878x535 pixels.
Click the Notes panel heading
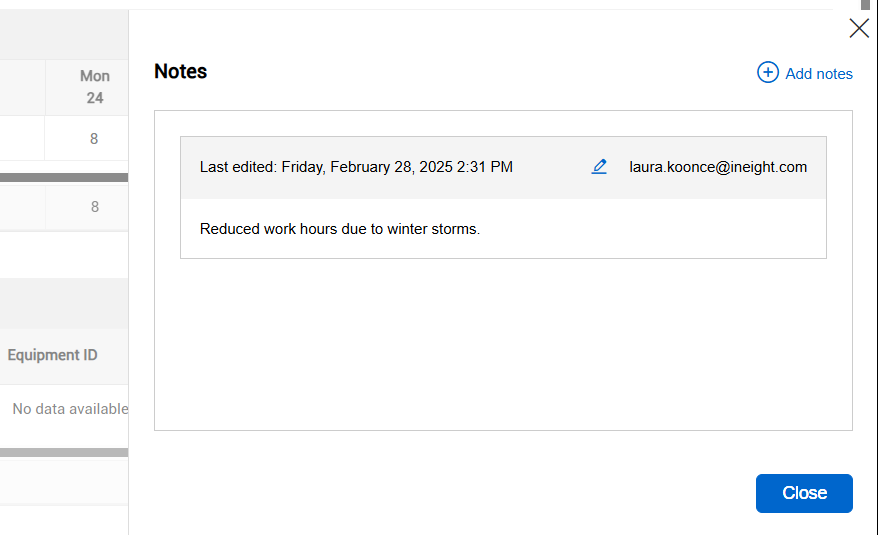pyautogui.click(x=181, y=72)
